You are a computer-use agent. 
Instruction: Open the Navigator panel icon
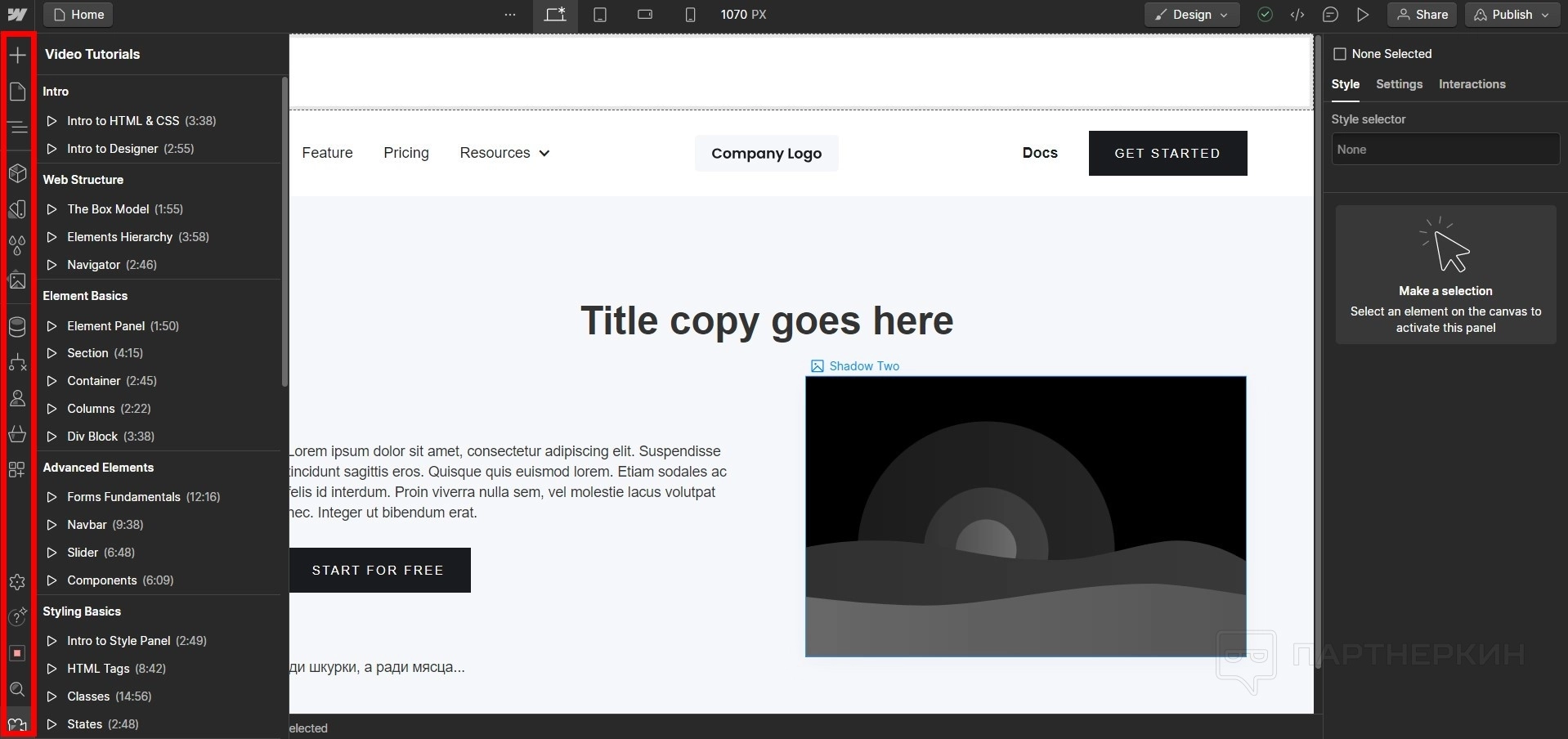[x=17, y=128]
